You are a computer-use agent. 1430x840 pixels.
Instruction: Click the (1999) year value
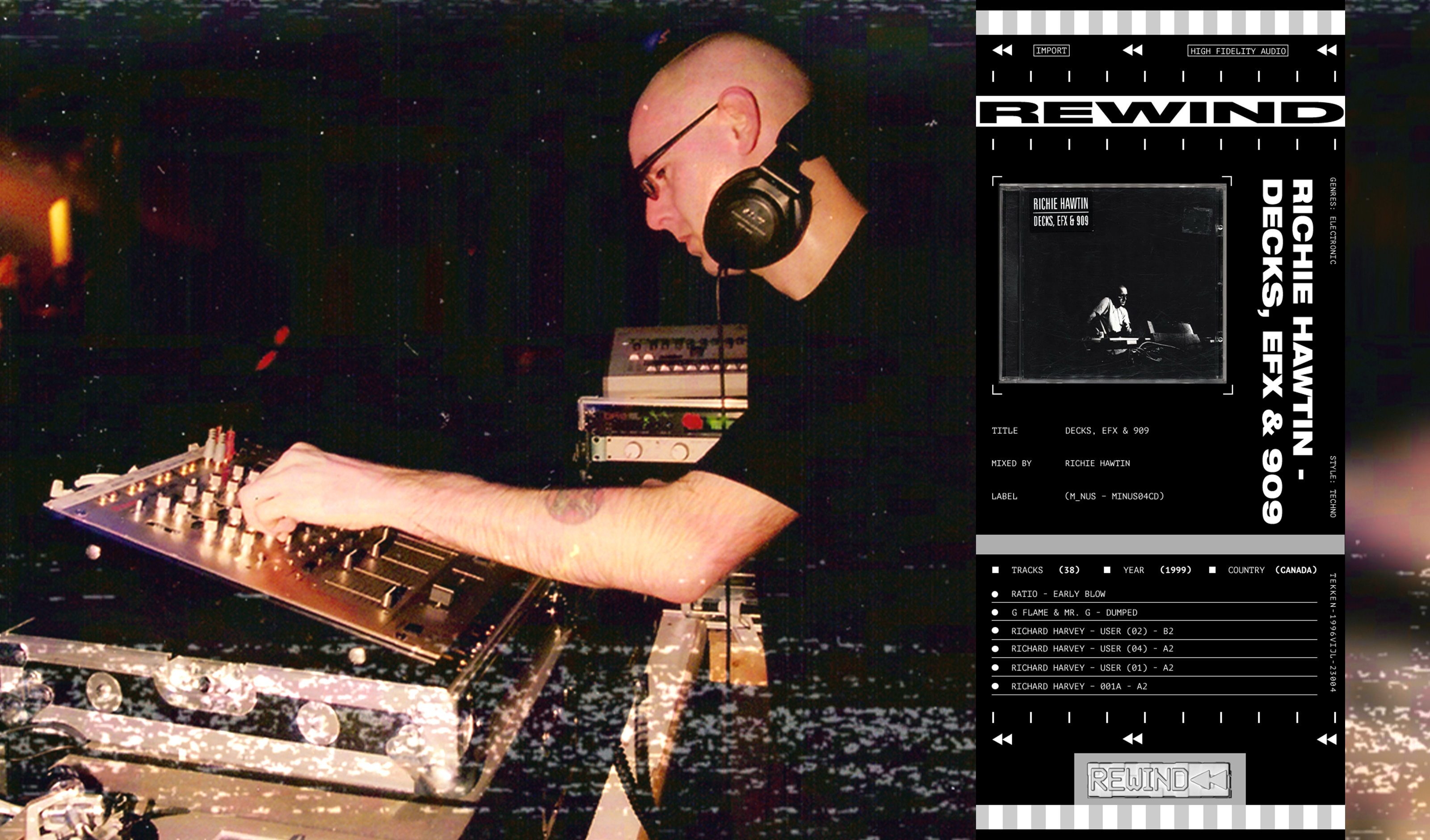[1176, 570]
